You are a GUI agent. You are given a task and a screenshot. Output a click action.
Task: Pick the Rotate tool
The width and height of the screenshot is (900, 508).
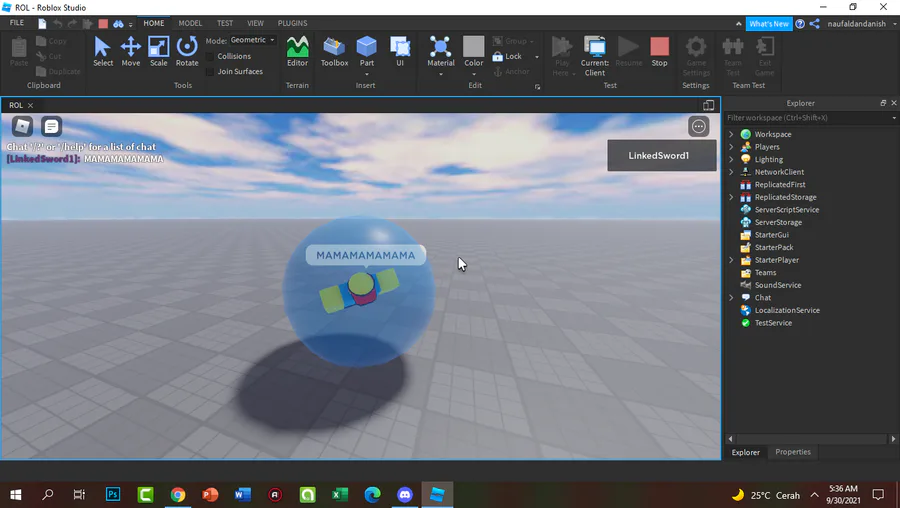click(187, 52)
